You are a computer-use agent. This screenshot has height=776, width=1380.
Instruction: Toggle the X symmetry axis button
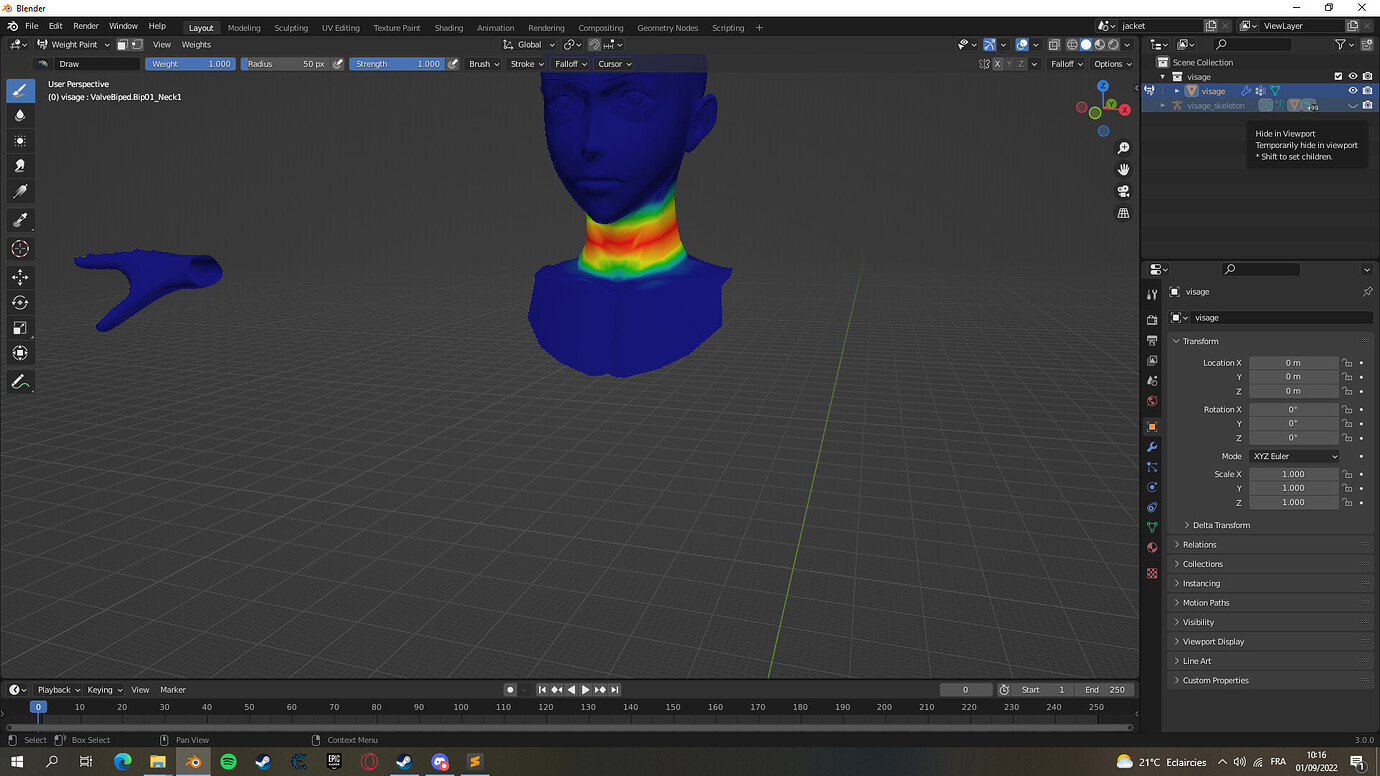click(x=997, y=64)
